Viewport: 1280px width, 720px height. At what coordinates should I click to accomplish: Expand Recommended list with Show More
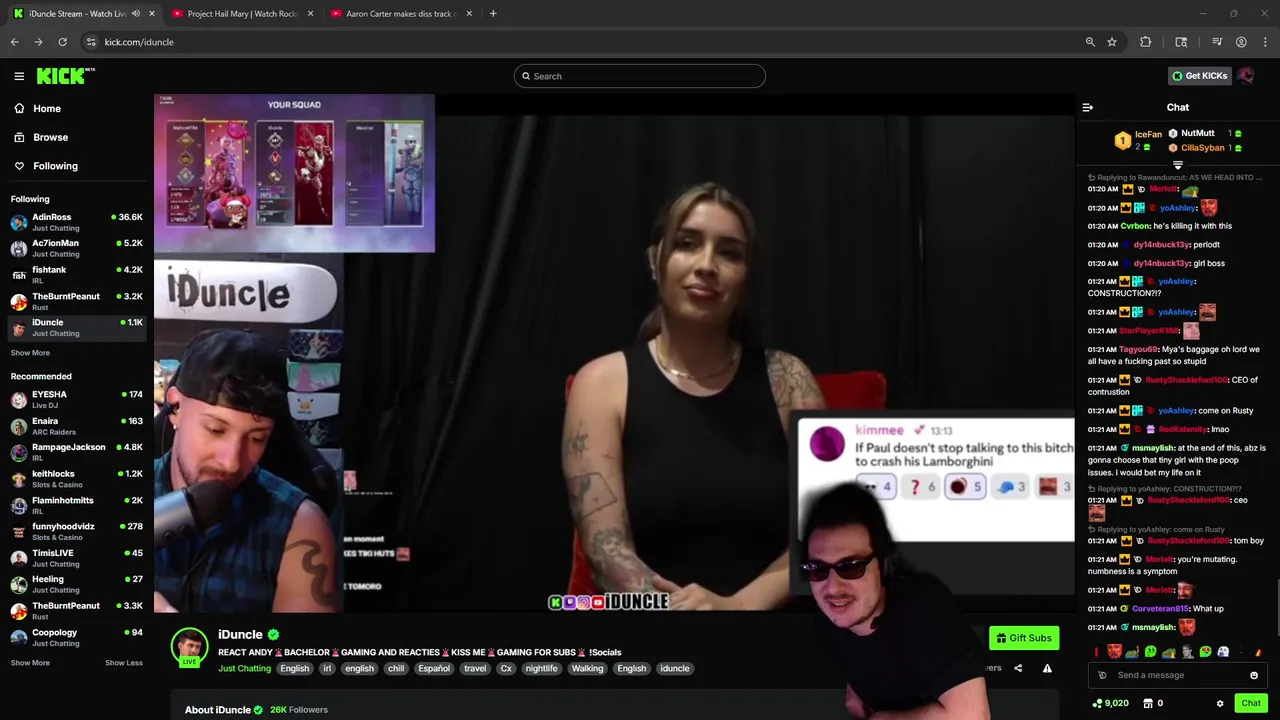click(x=30, y=662)
